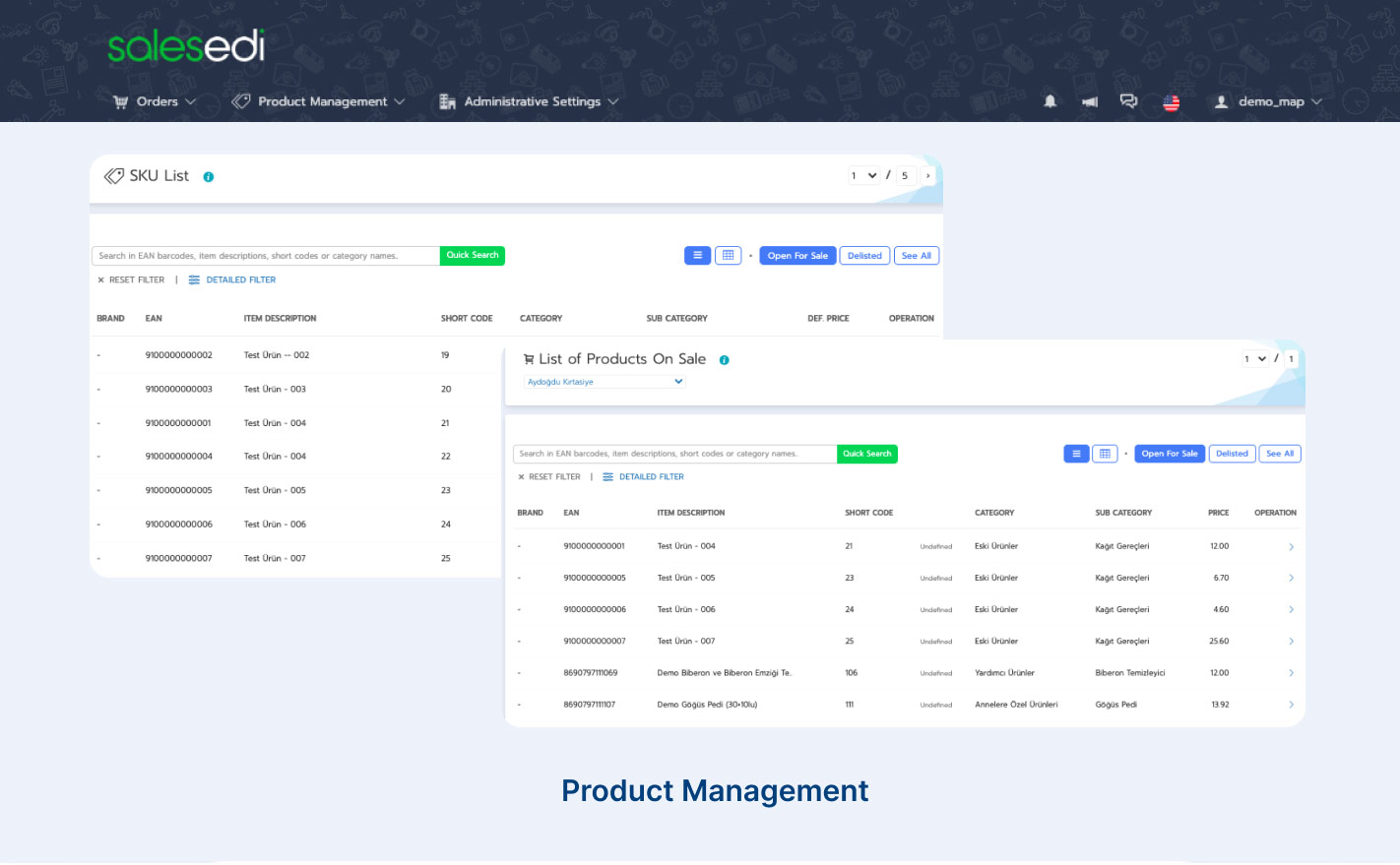1400x865 pixels.
Task: Click Annelere Özel Ürünleri category cell
Action: click(1016, 705)
